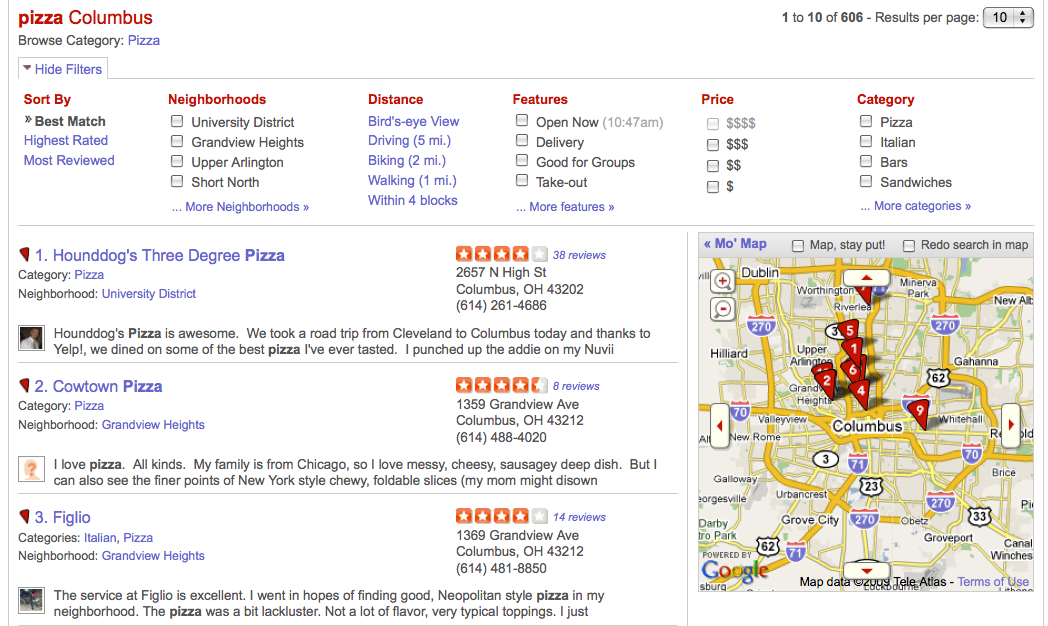Expand map with Mo' Map
This screenshot has width=1048, height=626.
735,244
